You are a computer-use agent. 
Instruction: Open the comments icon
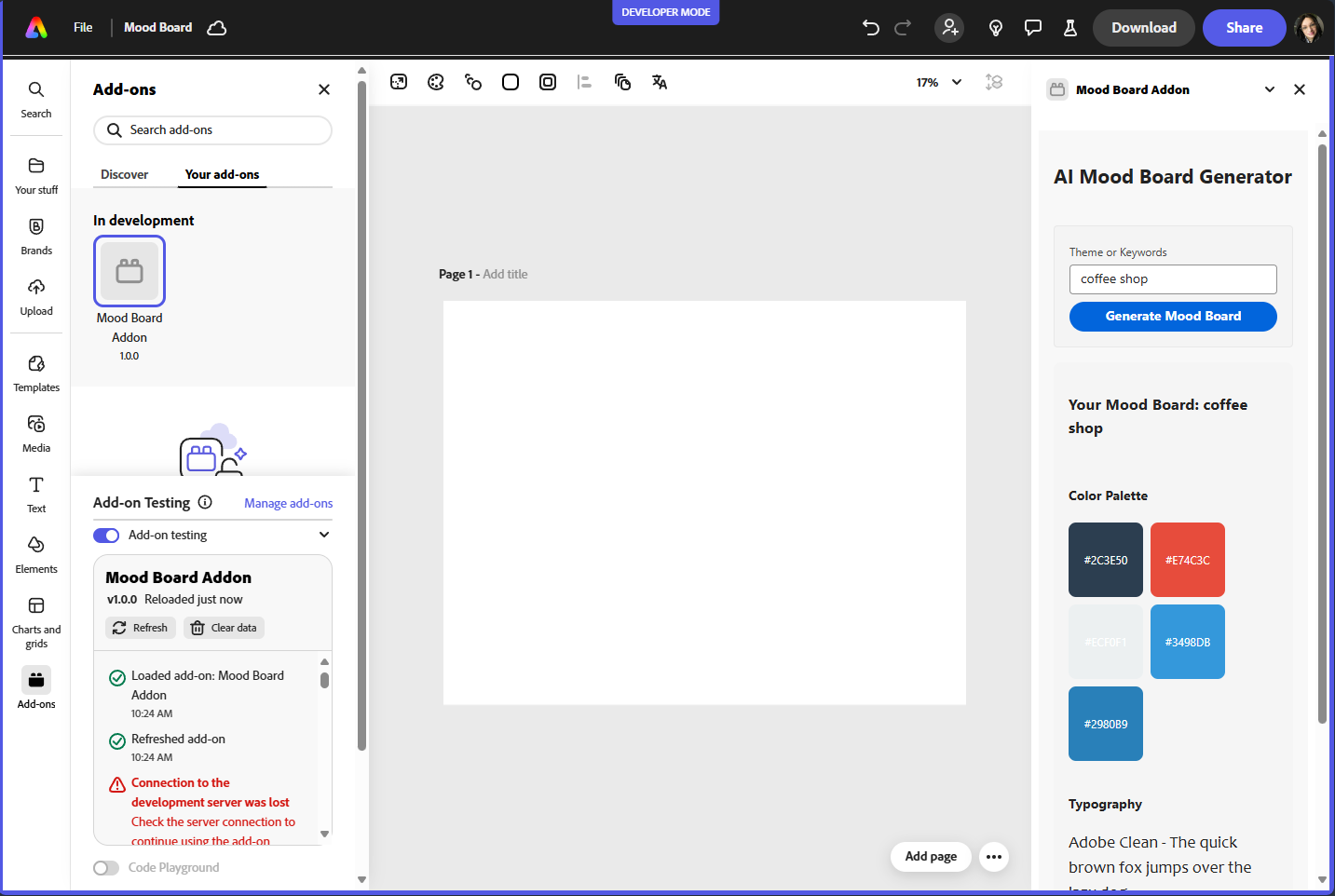(1033, 28)
